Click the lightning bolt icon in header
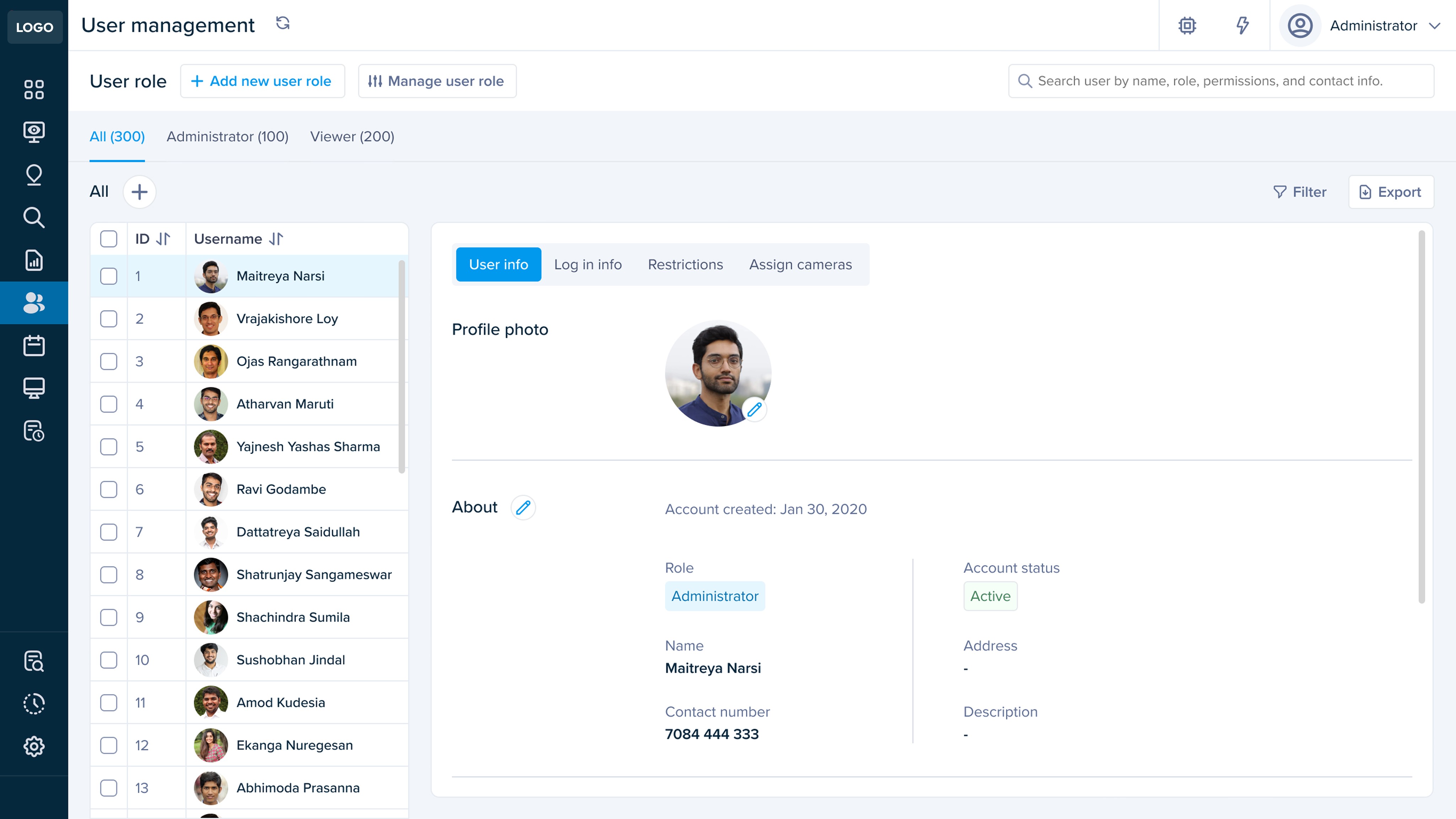This screenshot has width=1456, height=819. pyautogui.click(x=1242, y=26)
